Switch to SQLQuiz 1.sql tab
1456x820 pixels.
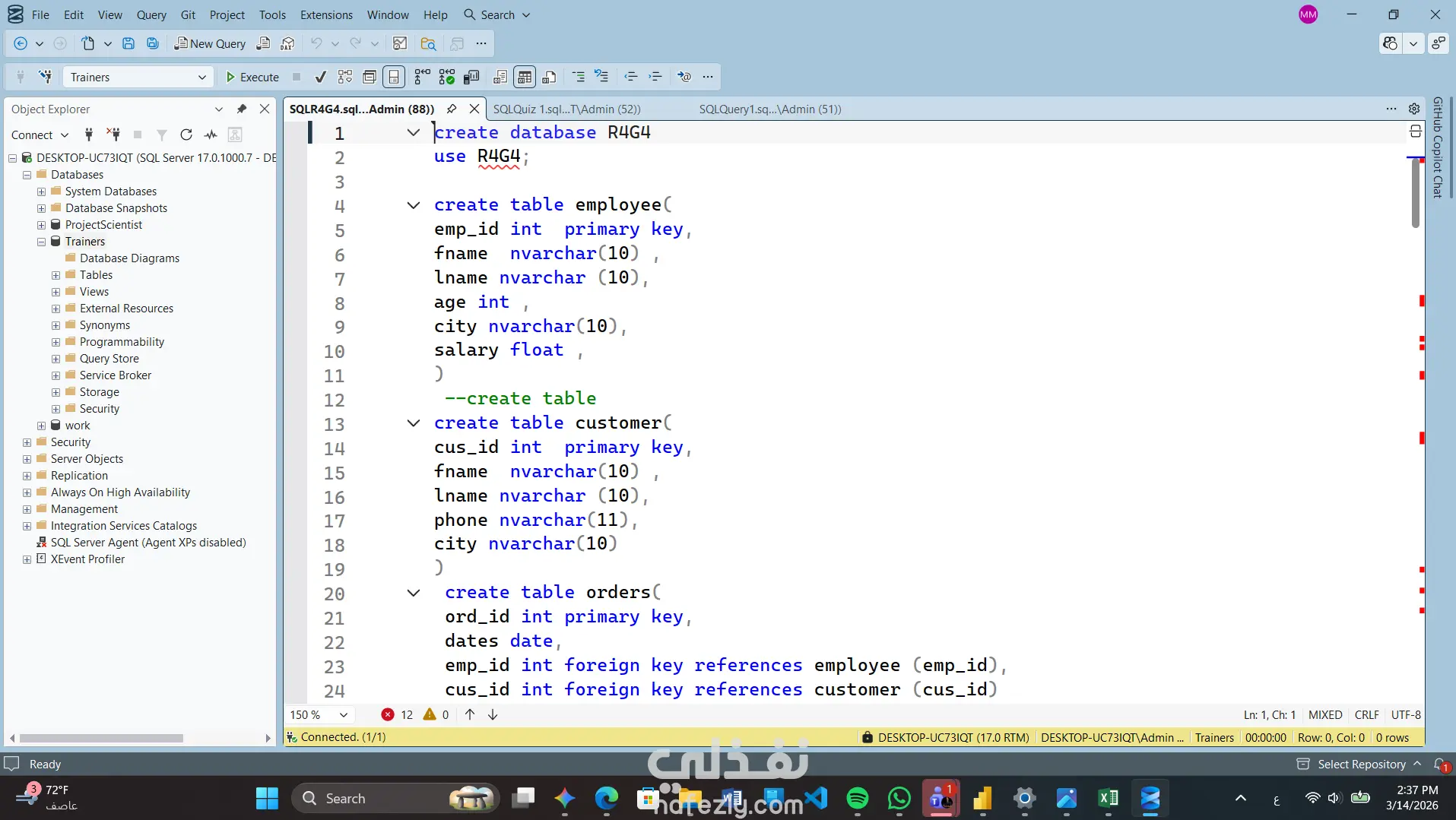(x=566, y=109)
